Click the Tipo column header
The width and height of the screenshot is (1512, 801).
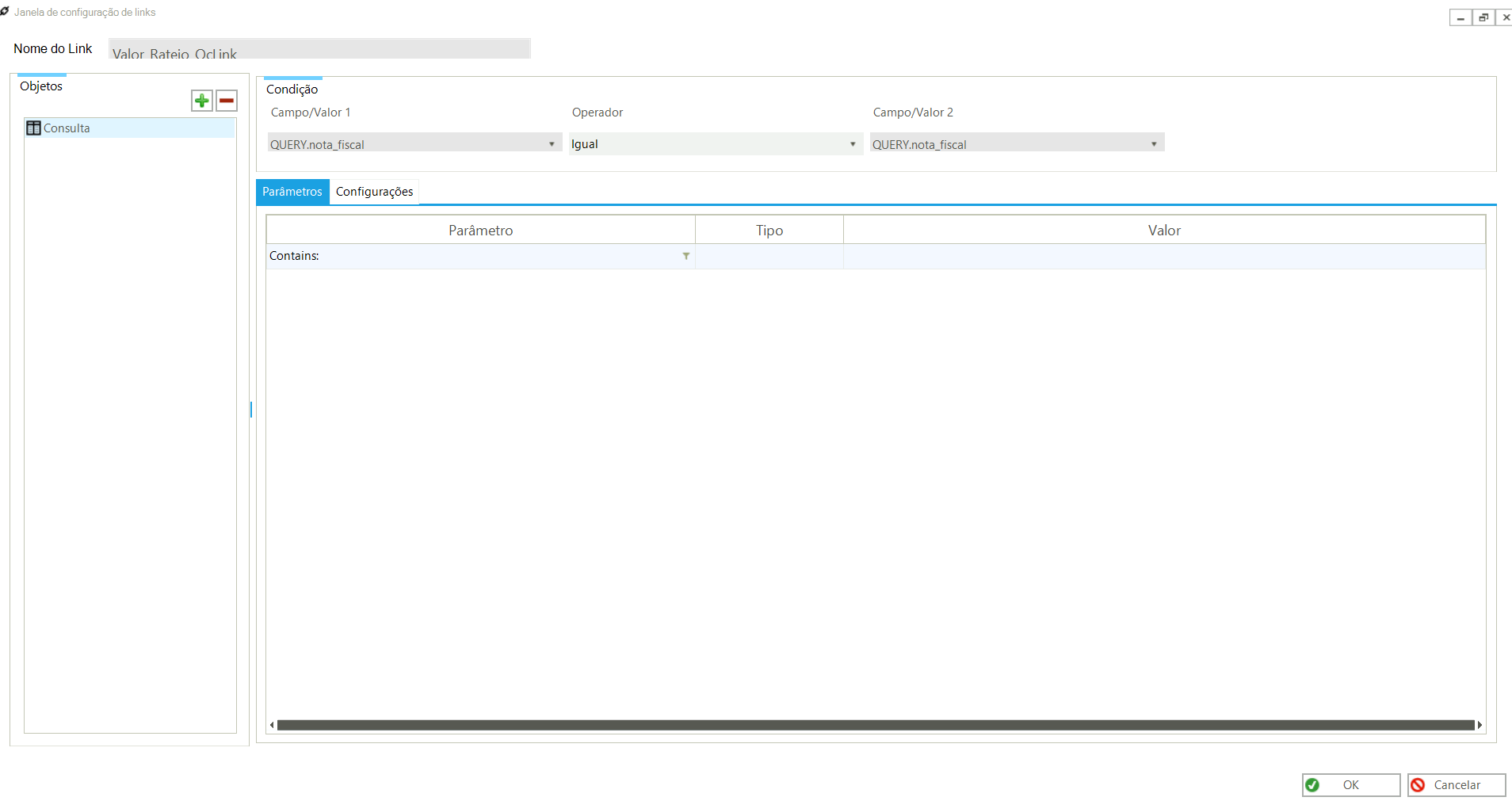point(769,231)
